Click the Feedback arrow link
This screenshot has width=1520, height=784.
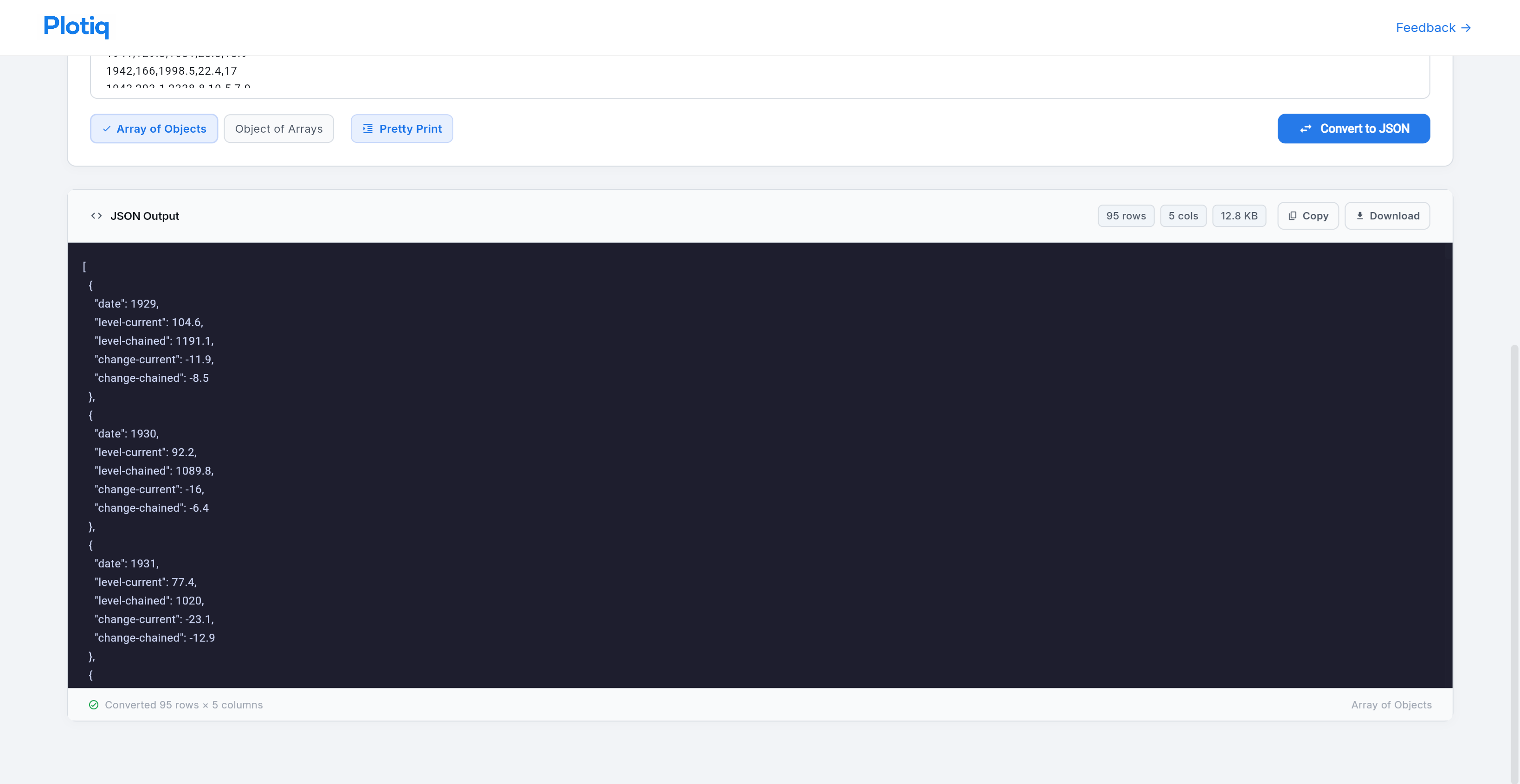click(1433, 28)
